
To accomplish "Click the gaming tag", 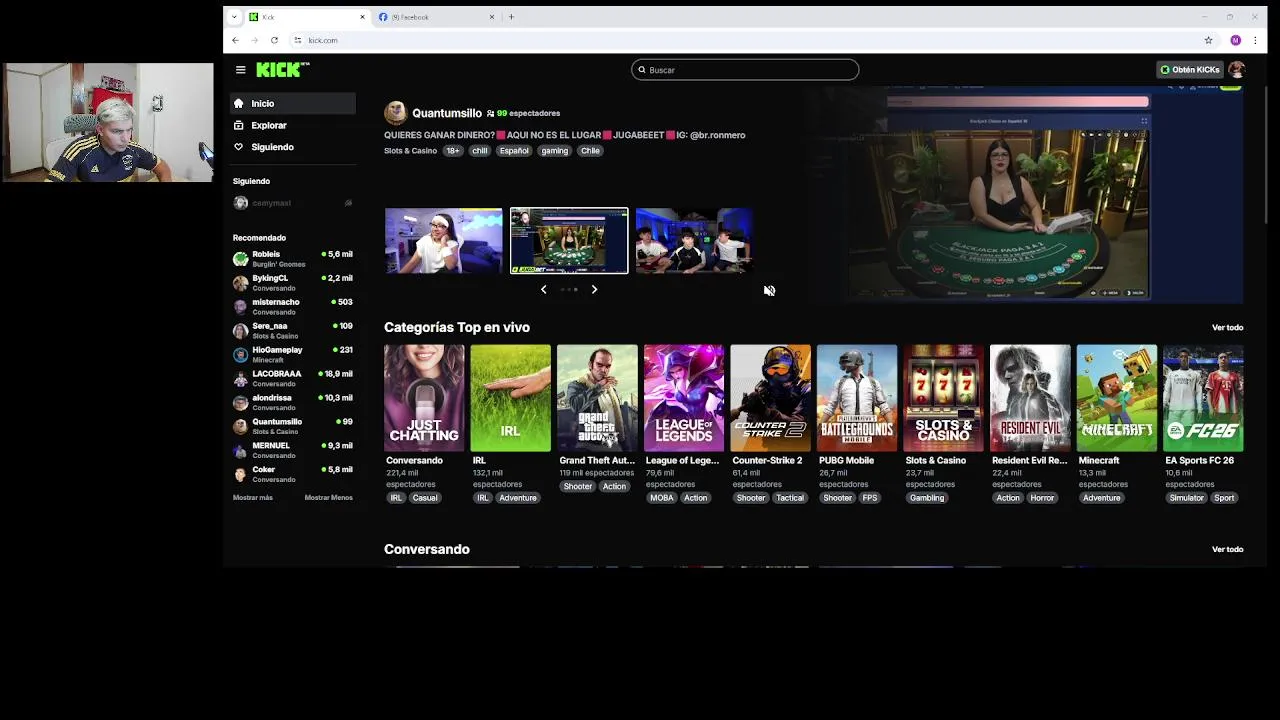I will point(554,151).
